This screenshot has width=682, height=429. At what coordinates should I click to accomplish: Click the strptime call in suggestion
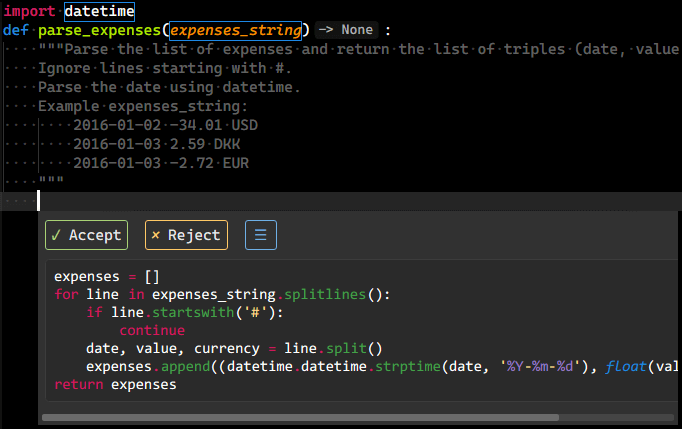point(408,366)
